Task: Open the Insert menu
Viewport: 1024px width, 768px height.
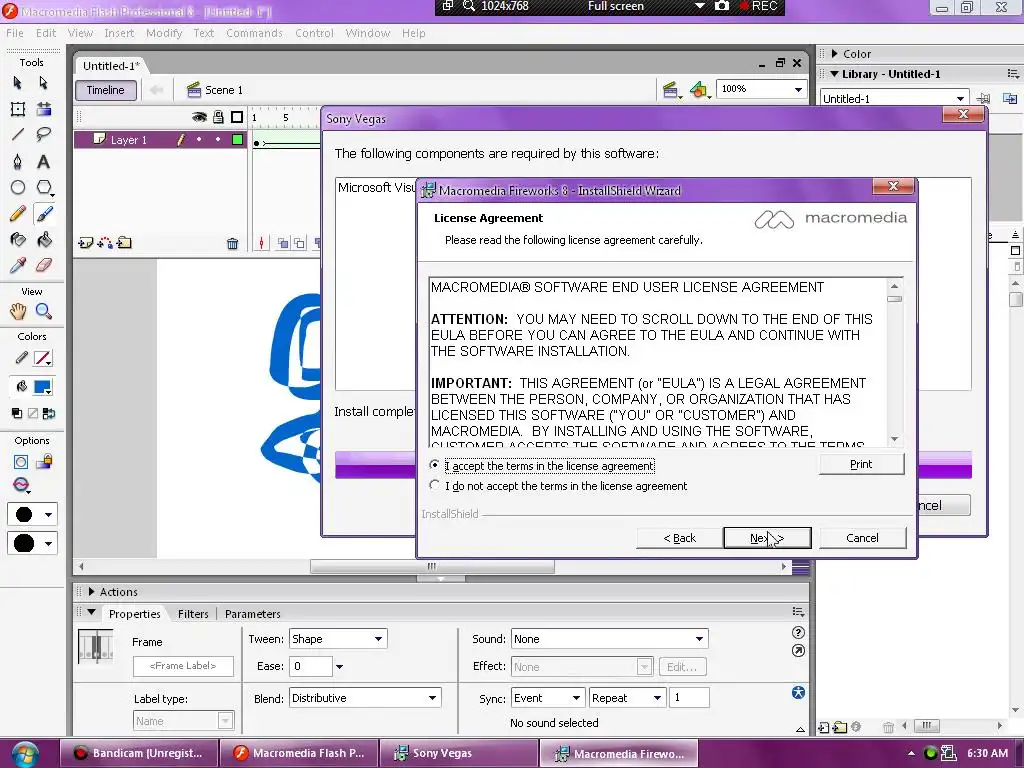Action: (x=119, y=33)
